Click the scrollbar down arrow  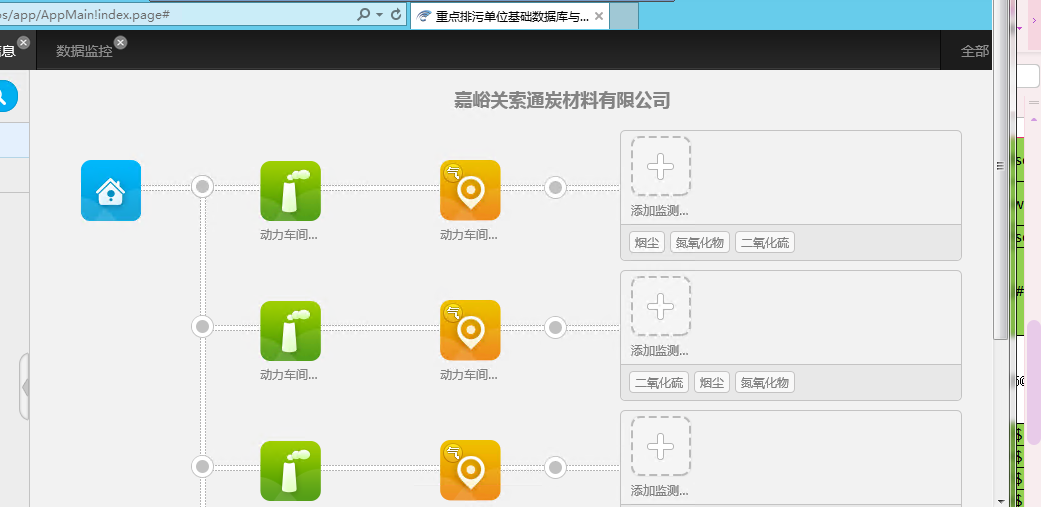tap(1000, 500)
